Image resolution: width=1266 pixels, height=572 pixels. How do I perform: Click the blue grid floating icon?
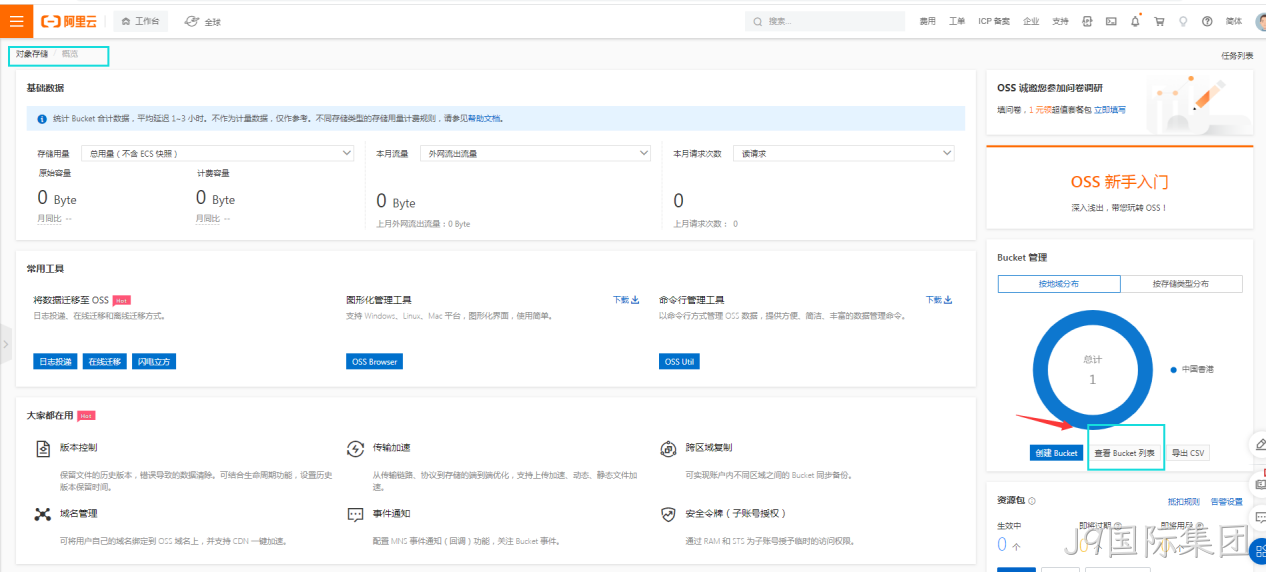pyautogui.click(x=1259, y=552)
